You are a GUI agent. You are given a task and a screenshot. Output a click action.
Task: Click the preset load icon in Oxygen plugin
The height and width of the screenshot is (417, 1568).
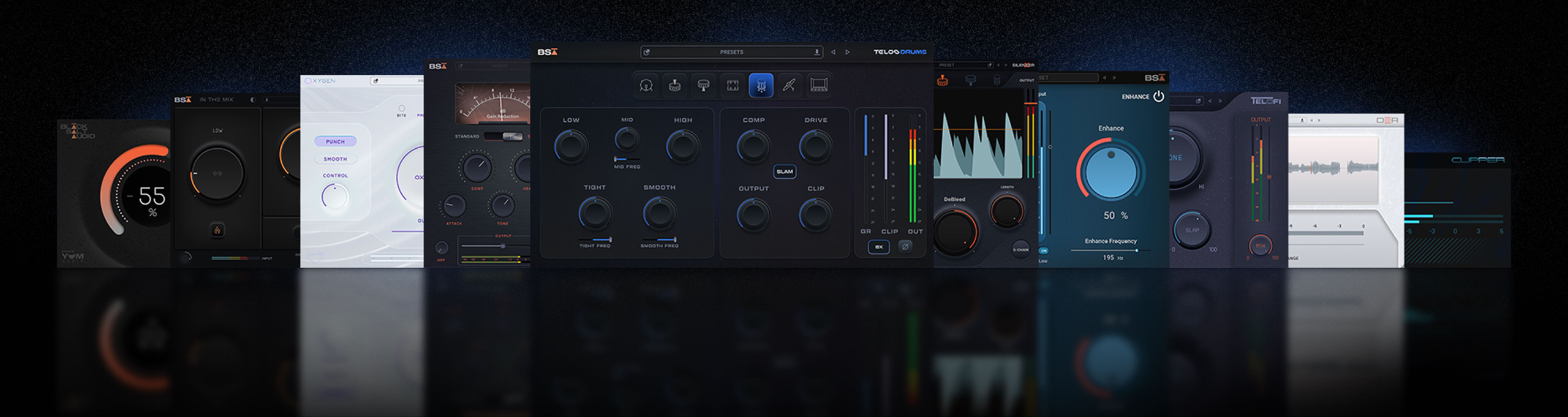pyautogui.click(x=375, y=81)
